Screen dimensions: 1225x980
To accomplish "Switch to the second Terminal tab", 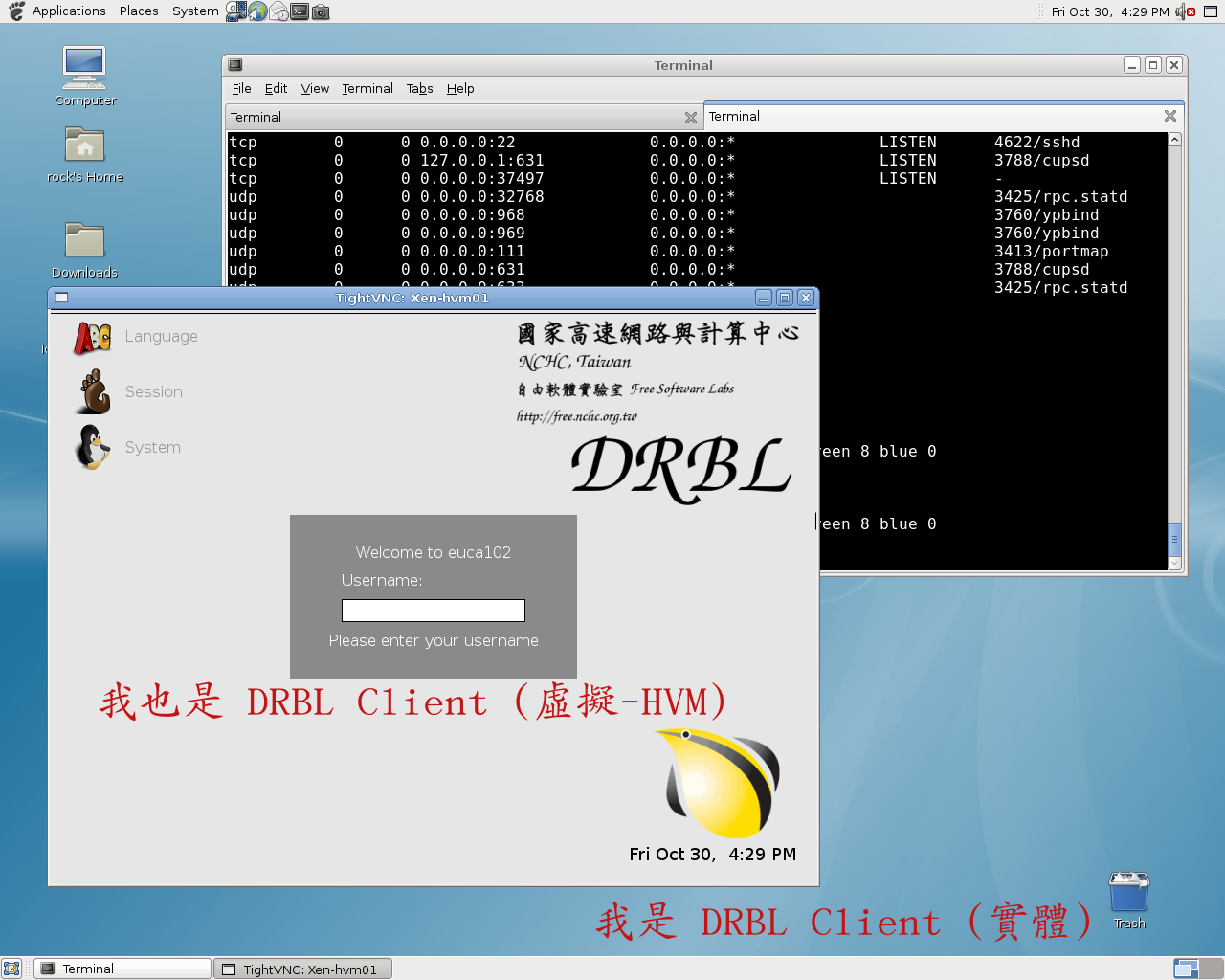I will (x=944, y=116).
